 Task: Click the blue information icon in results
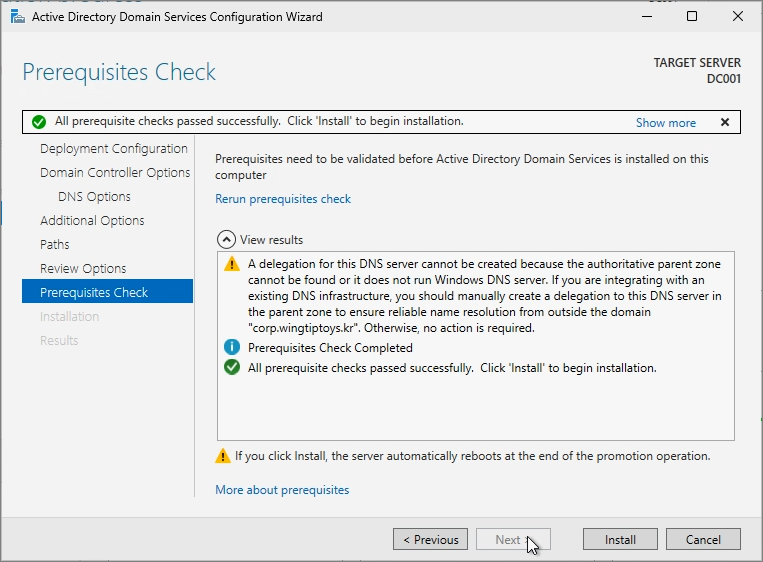[232, 347]
